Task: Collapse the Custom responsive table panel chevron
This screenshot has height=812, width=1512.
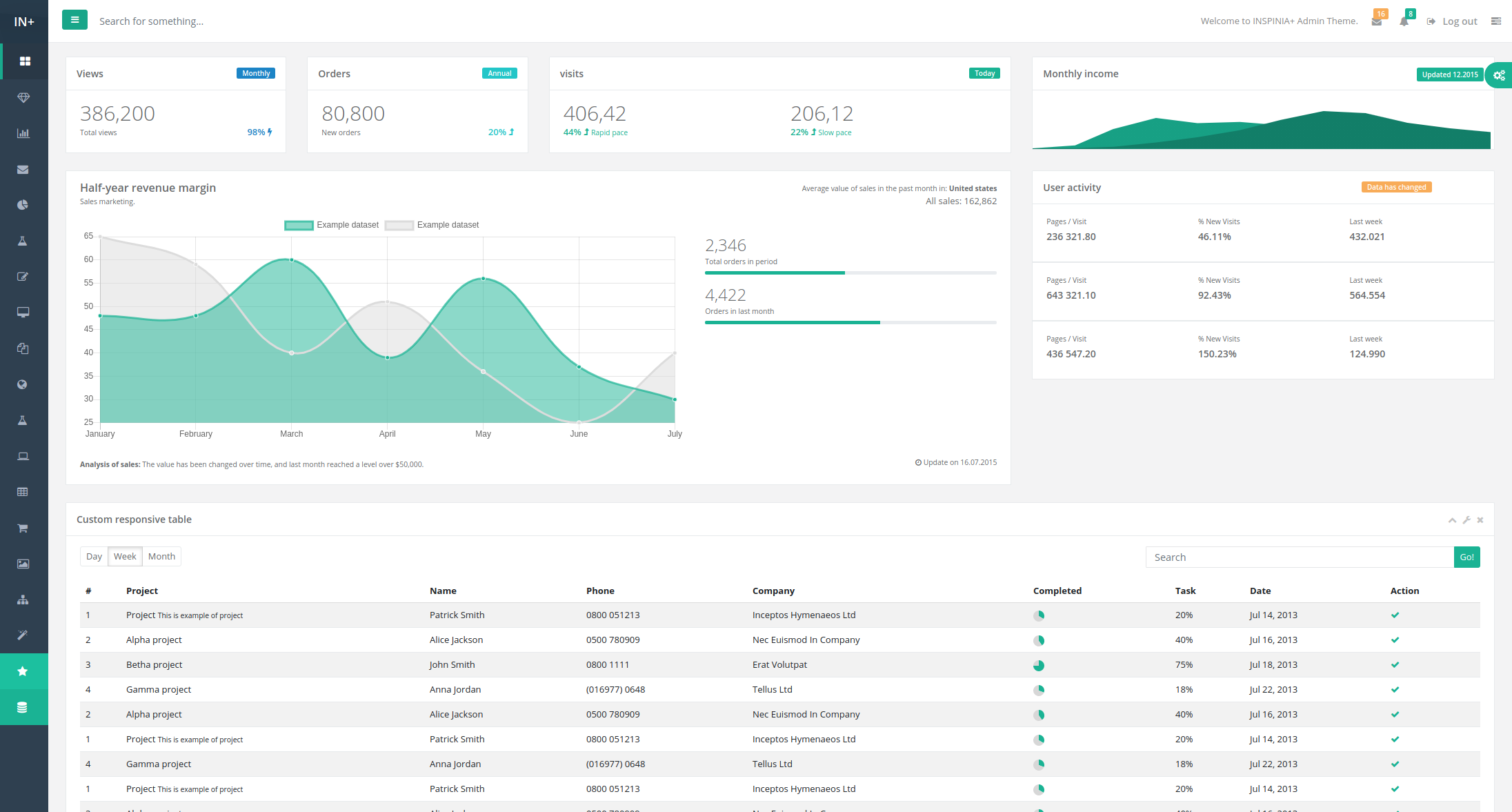Action: (1452, 520)
